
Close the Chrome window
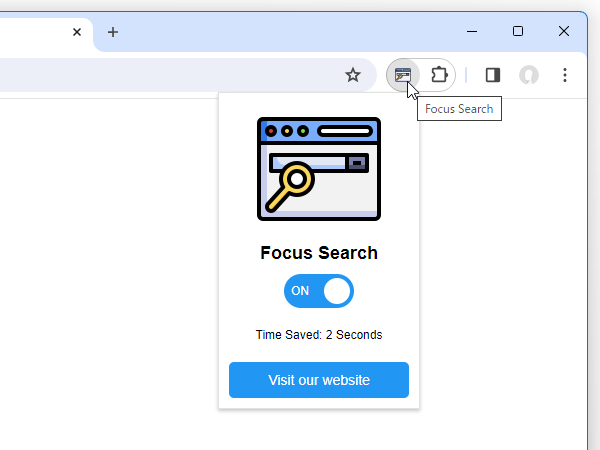[x=564, y=31]
